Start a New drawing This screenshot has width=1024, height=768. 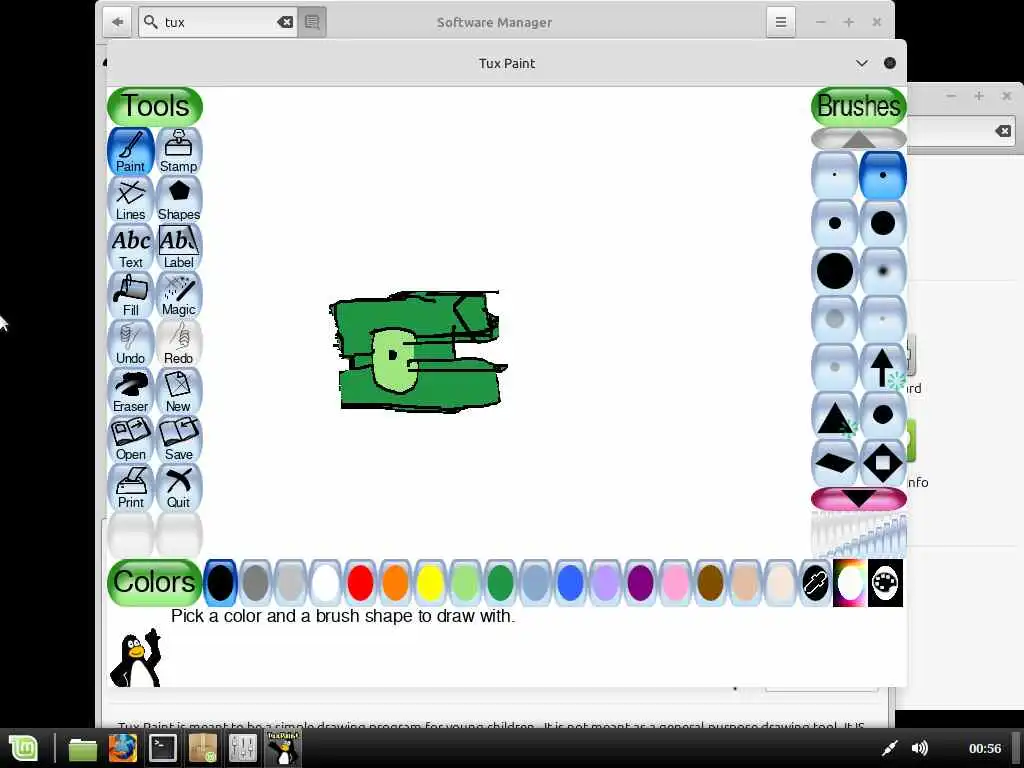(178, 391)
